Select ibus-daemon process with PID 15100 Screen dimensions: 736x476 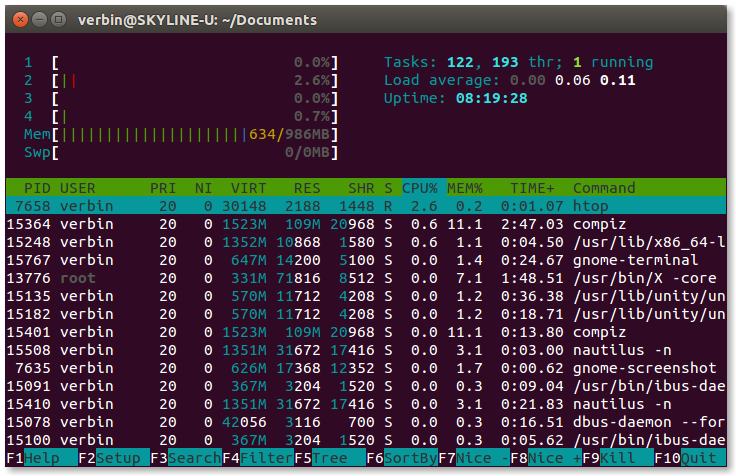pos(366,440)
